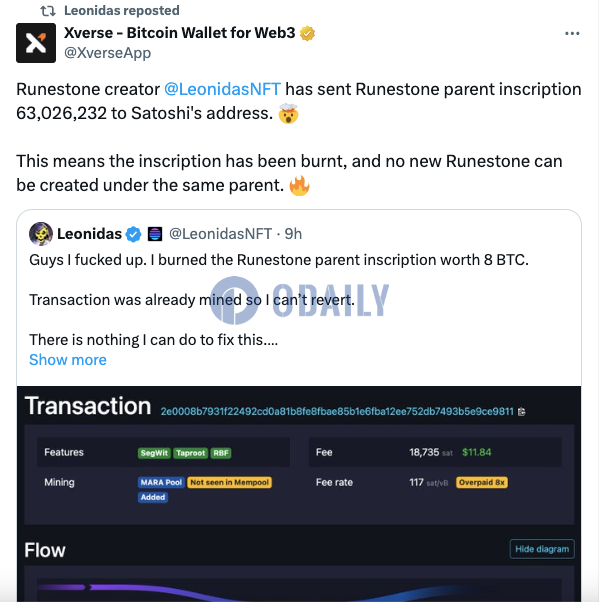Open the three-dot more options menu
This screenshot has width=599, height=602.
tap(572, 33)
